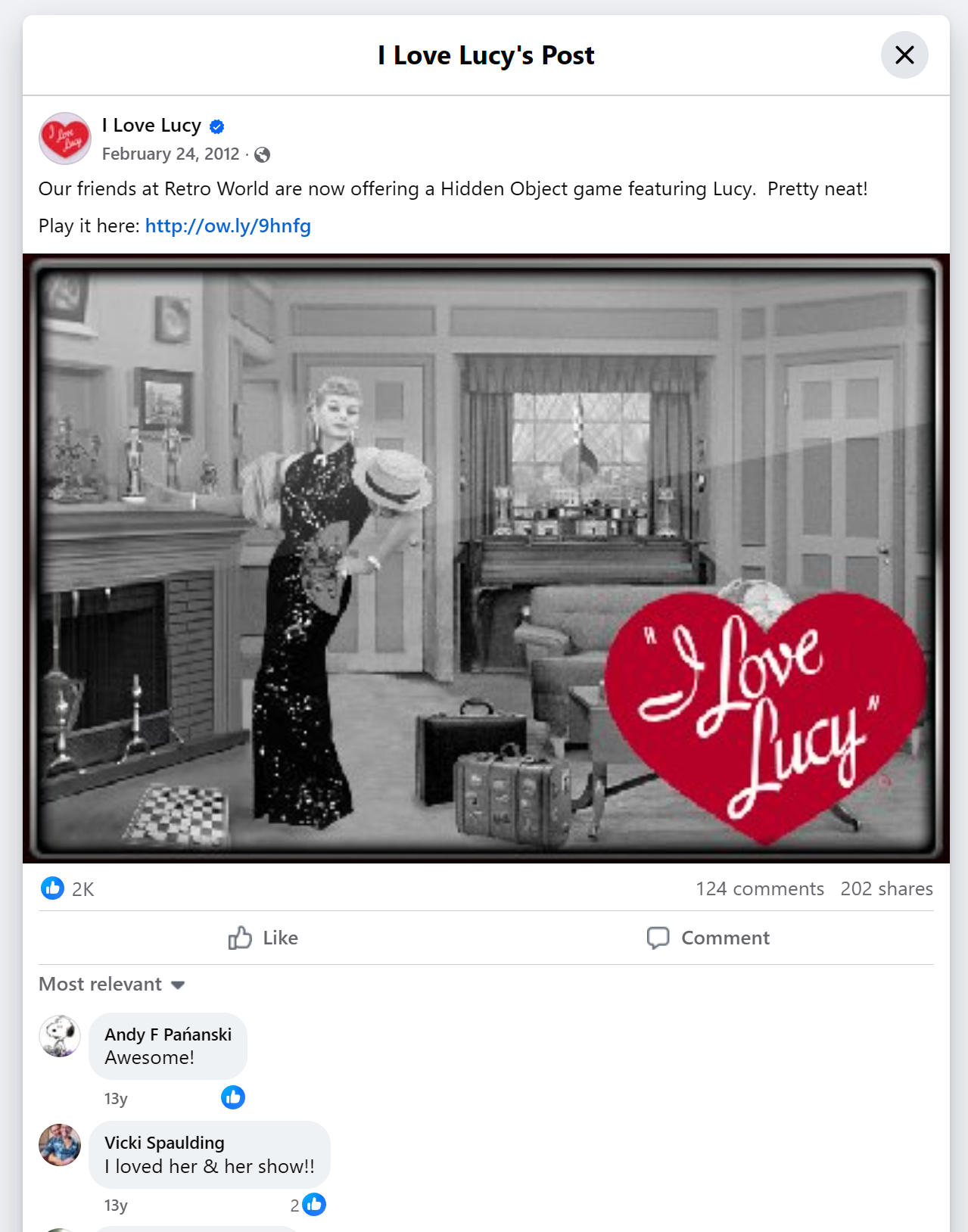Open Vicki Spaulding's avatar picture
The image size is (968, 1232).
(x=60, y=1145)
